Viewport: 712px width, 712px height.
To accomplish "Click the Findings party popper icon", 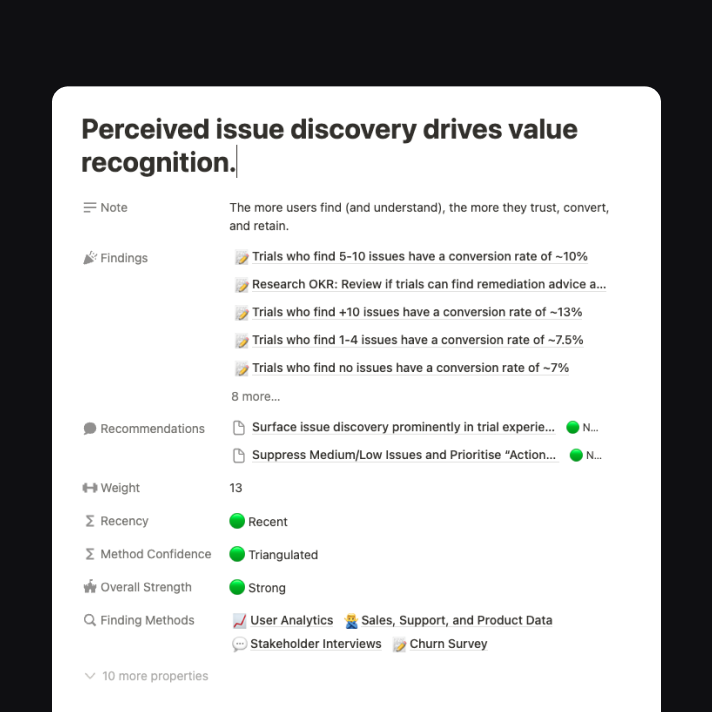I will (x=90, y=258).
